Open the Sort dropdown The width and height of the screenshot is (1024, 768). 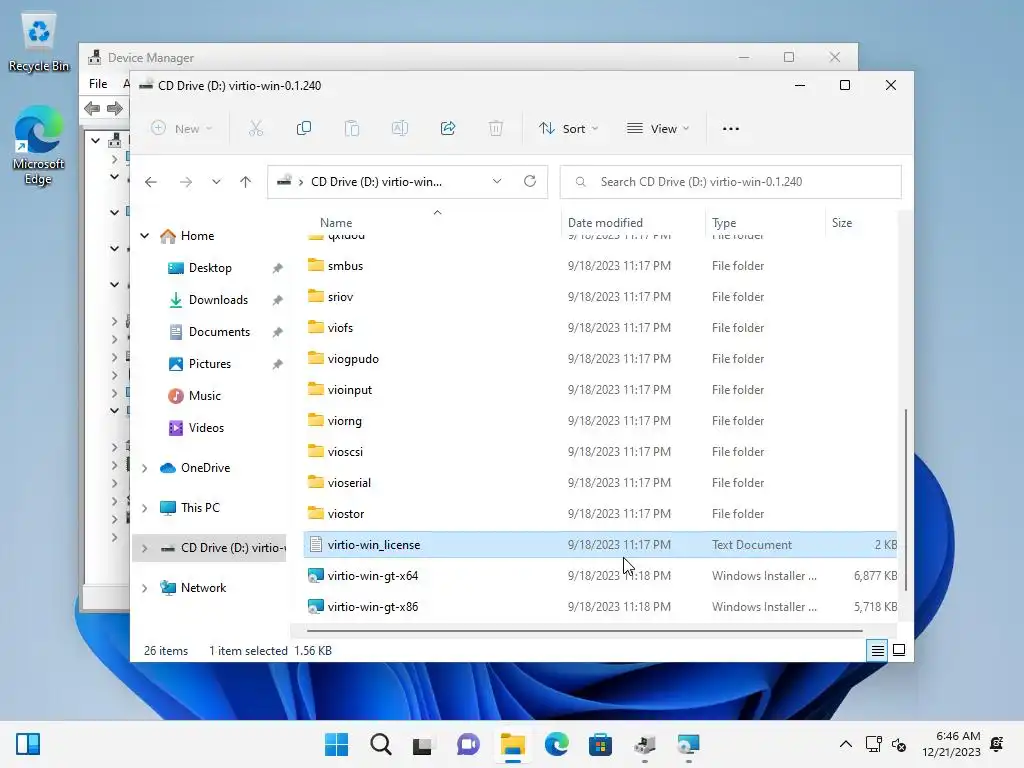tap(568, 129)
